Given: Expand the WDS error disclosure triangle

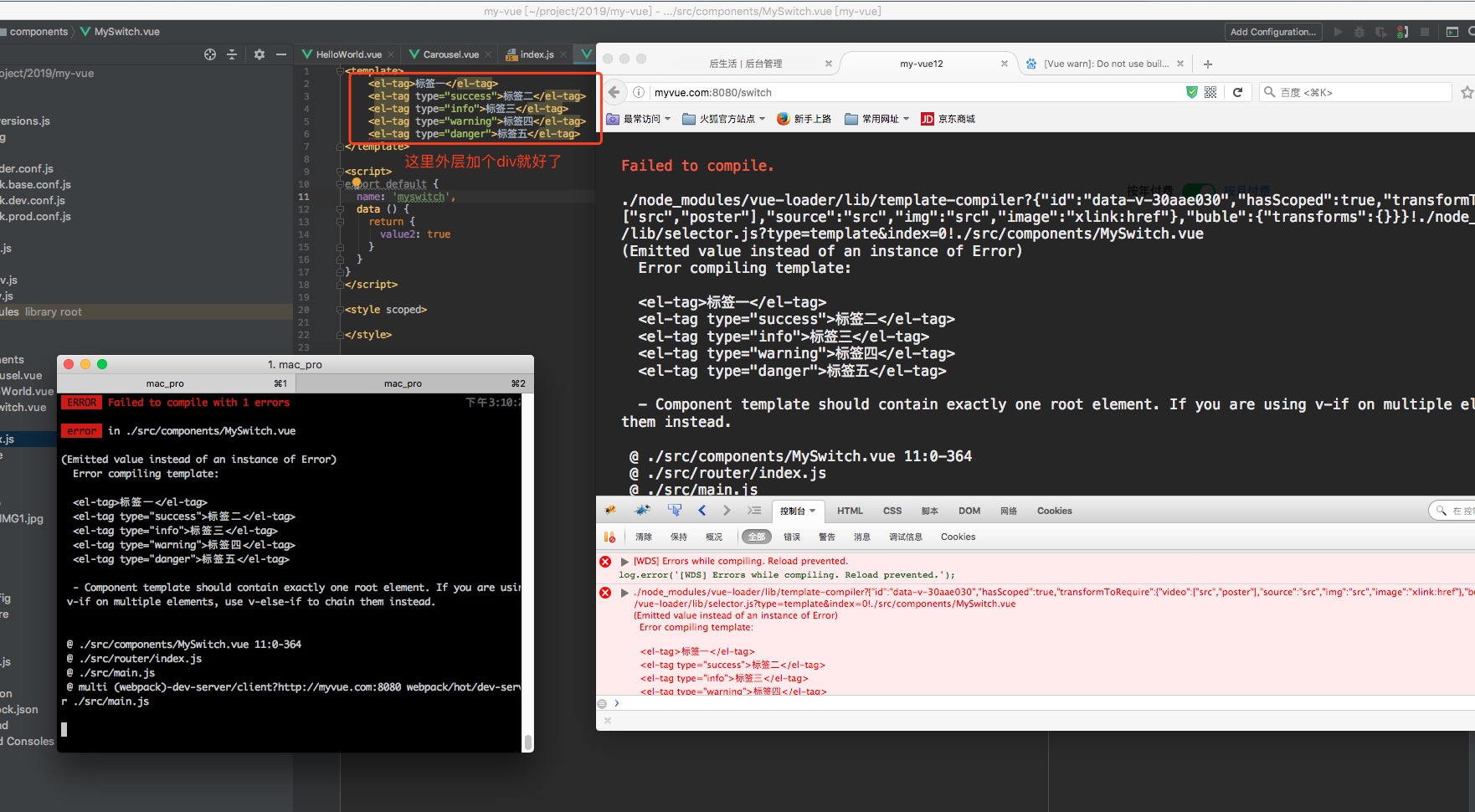Looking at the screenshot, I should pos(624,561).
